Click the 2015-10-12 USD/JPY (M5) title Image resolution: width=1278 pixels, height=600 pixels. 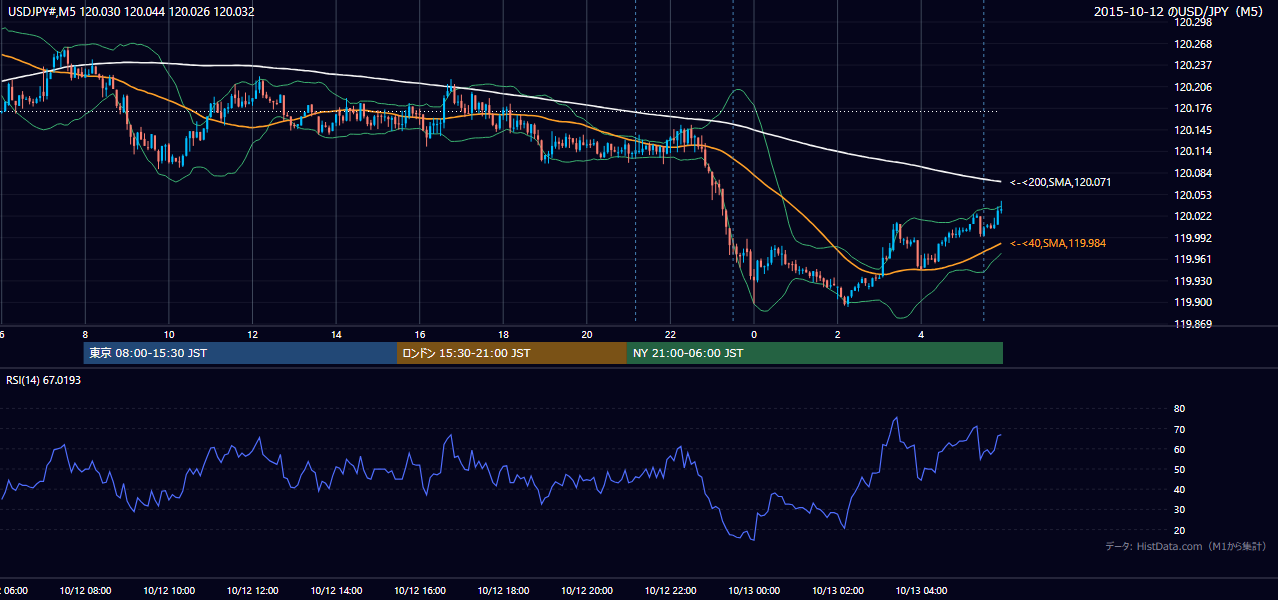[x=1180, y=12]
